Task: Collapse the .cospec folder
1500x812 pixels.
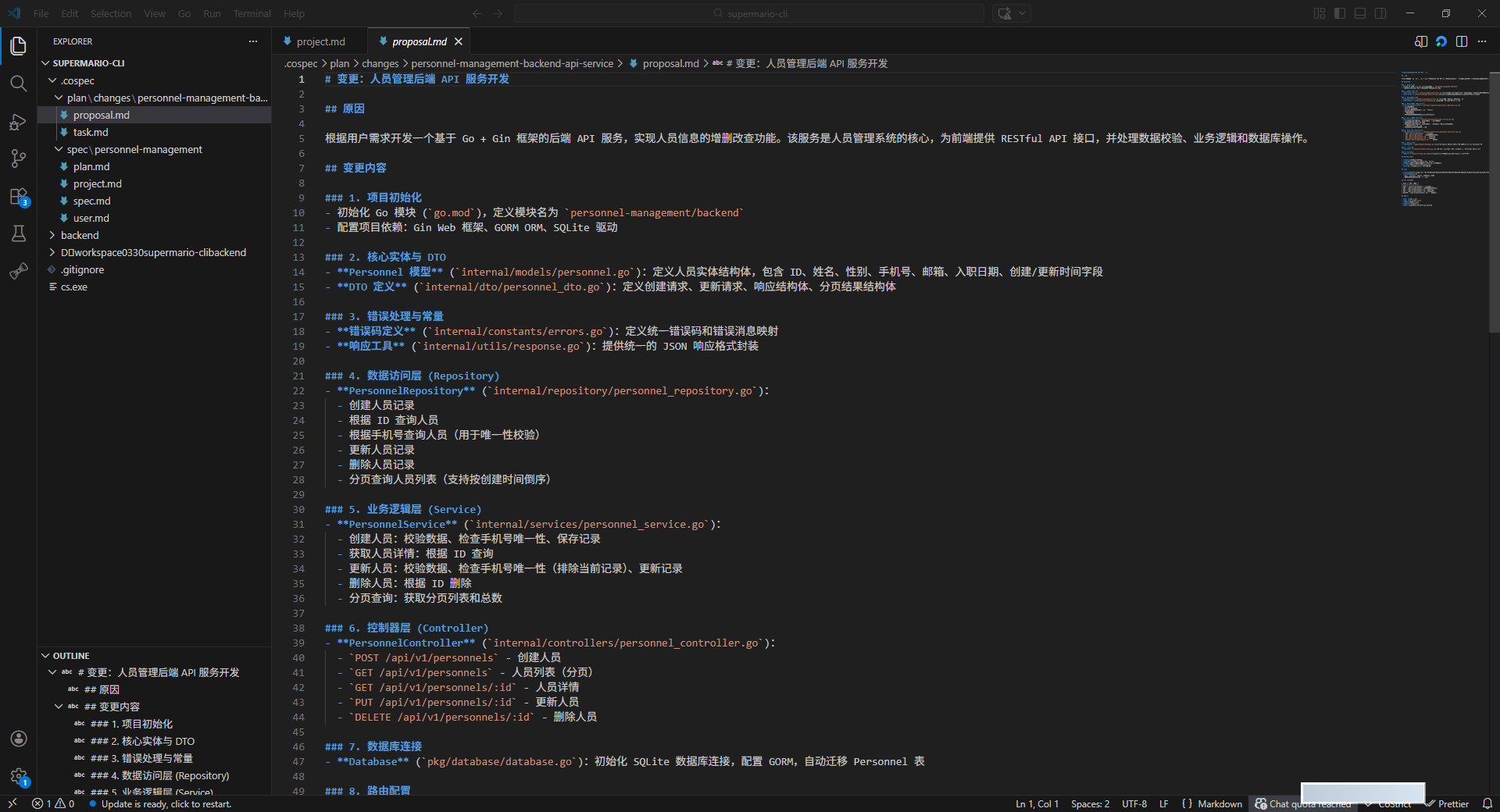Action: [x=77, y=80]
